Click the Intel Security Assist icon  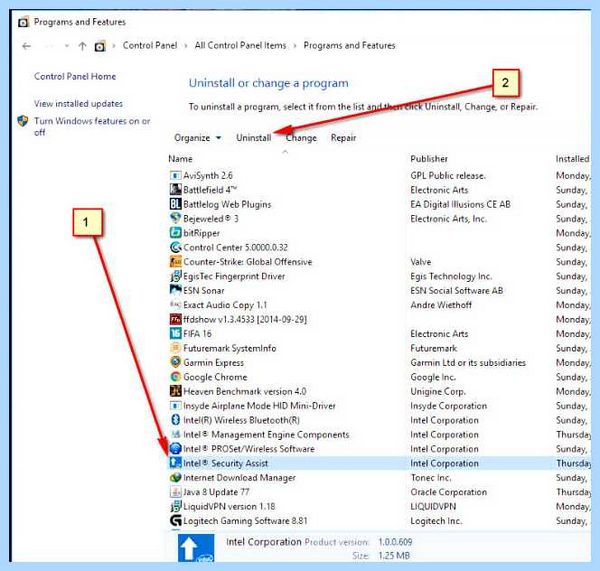175,463
